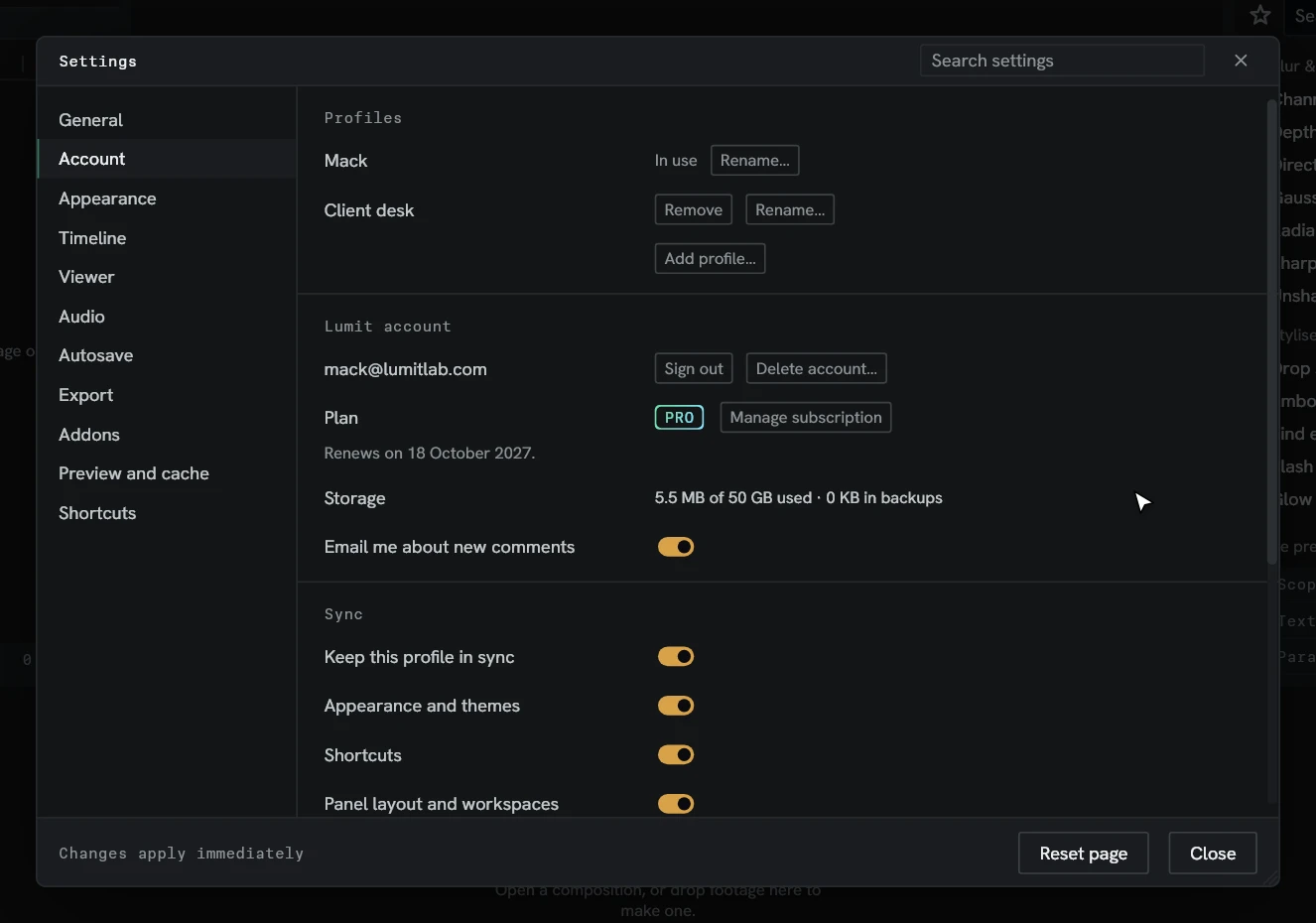Screen dimensions: 1316x923
Task: Disable Keep this profile in sync
Action: click(x=676, y=656)
